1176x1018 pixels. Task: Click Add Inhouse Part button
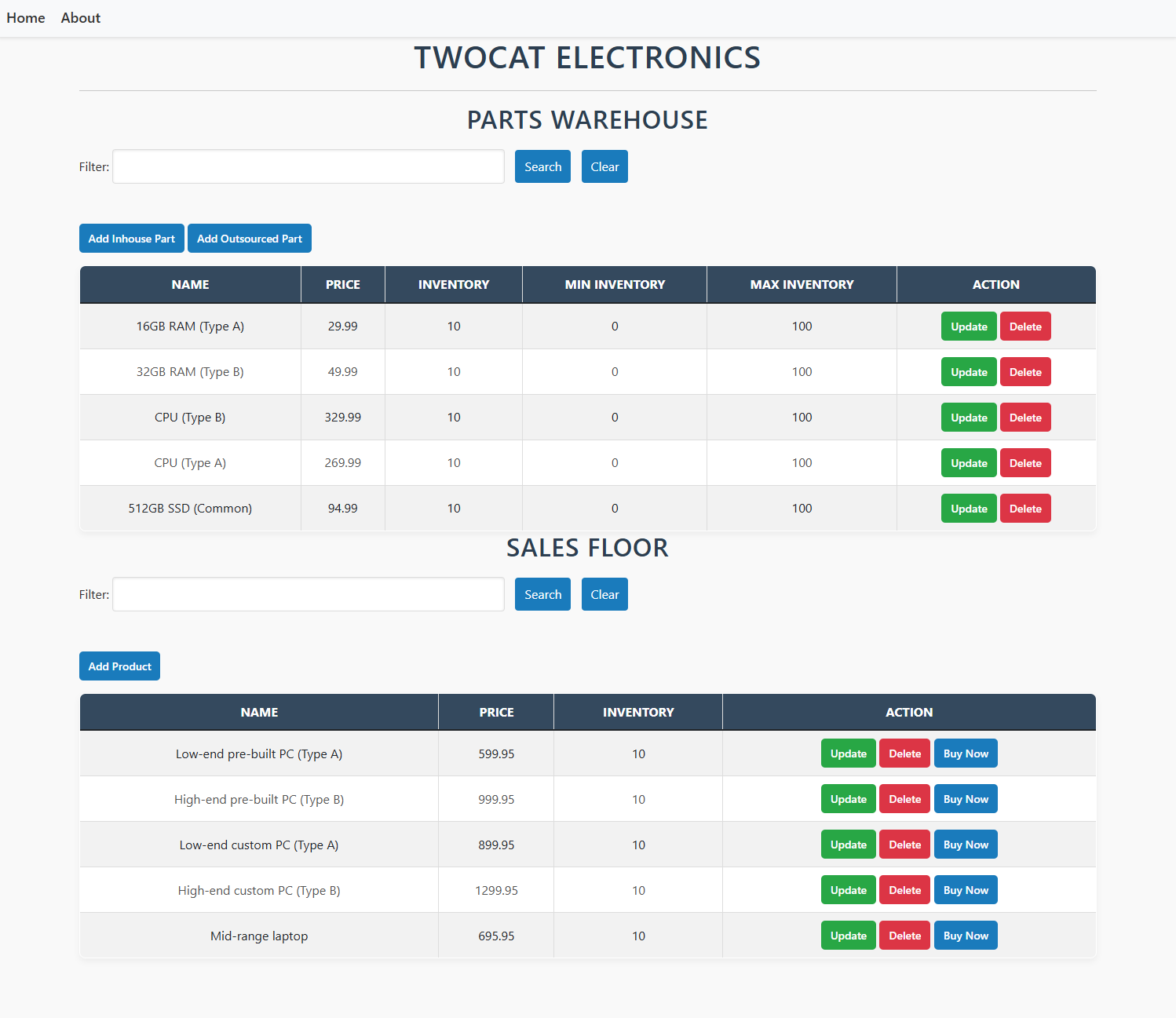pos(132,239)
